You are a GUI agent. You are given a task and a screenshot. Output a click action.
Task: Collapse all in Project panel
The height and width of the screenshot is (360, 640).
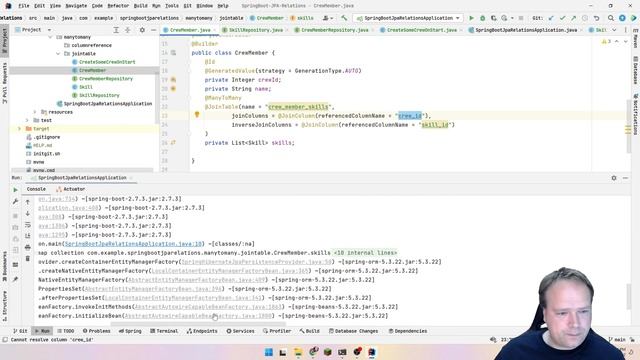tap(128, 30)
